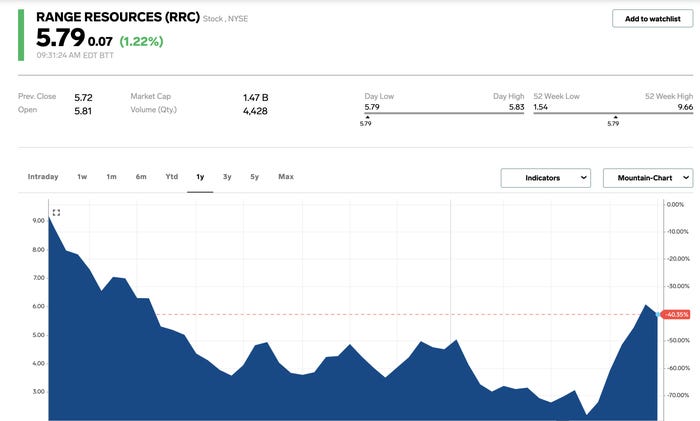Click the Market Cap label
This screenshot has height=421, width=700.
click(x=150, y=96)
